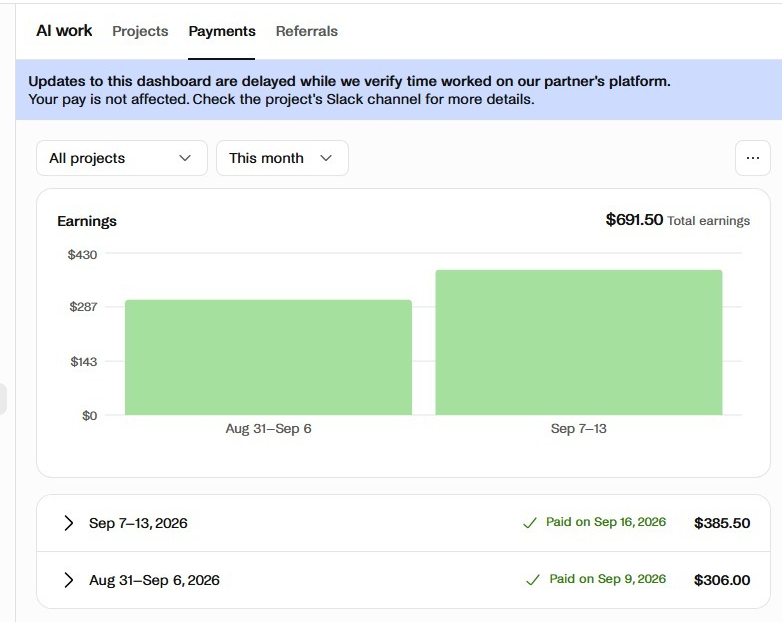
Task: Click the Aug 31–Sep 6 earnings bar
Action: [x=268, y=357]
